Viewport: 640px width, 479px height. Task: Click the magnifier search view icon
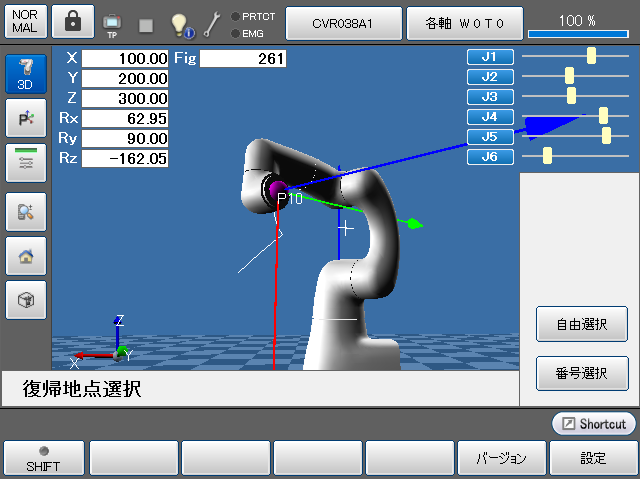coord(26,210)
